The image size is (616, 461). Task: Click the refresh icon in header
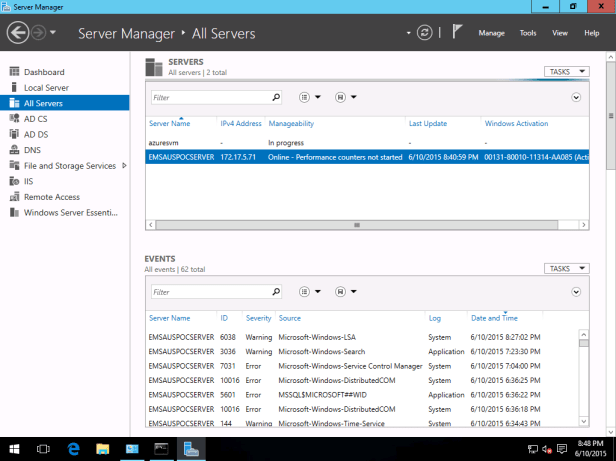click(425, 33)
